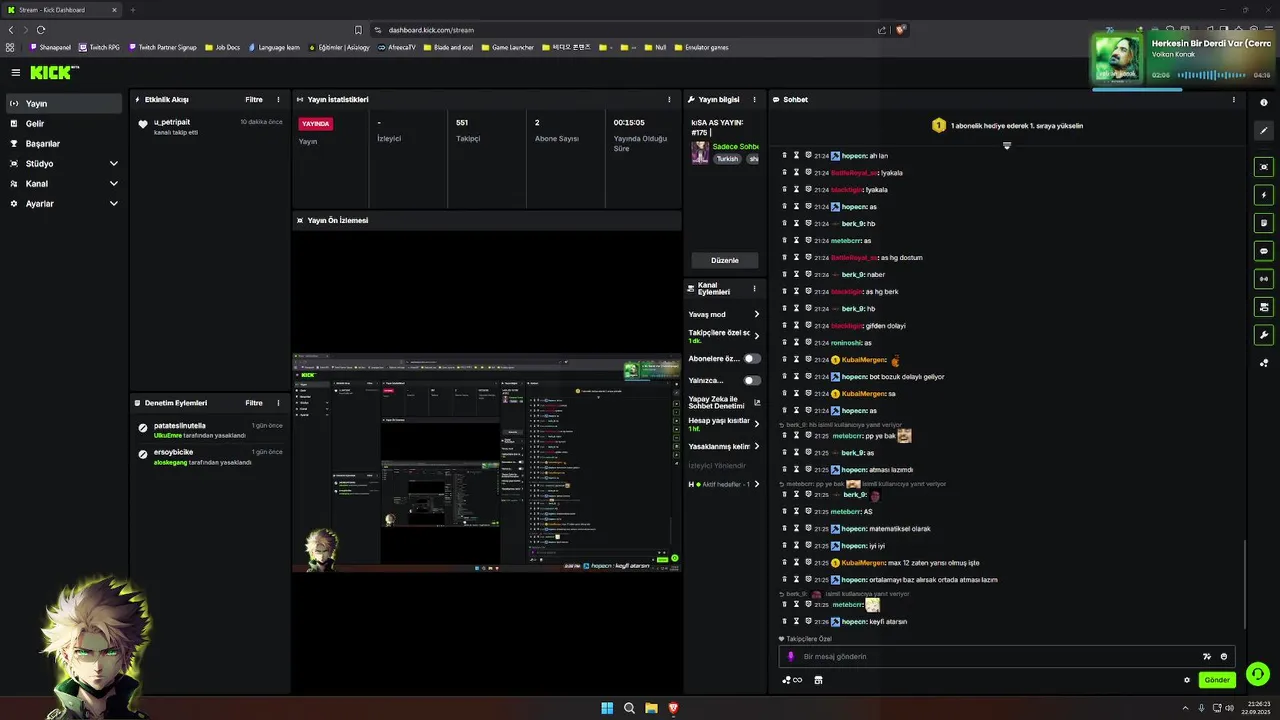This screenshot has width=1280, height=720.
Task: Toggle the stream stats widget icon in right sidebar
Action: click(x=1264, y=279)
